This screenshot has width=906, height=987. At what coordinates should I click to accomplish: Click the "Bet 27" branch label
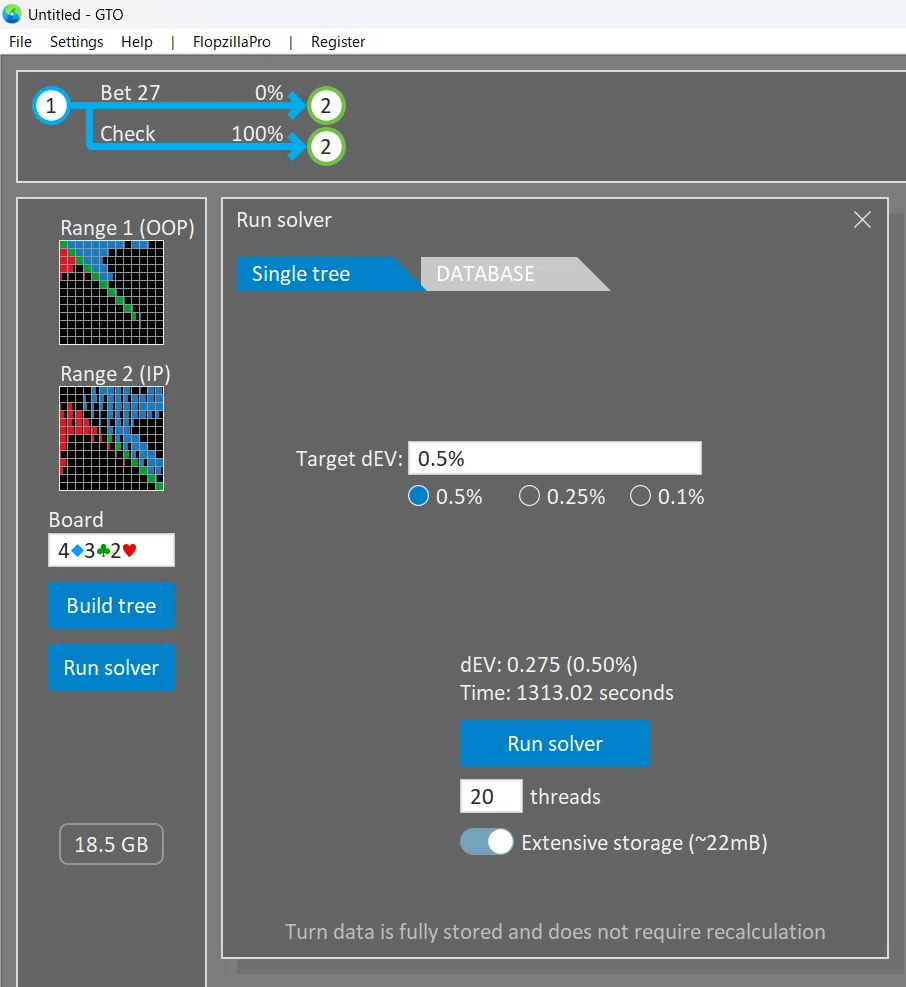coord(130,93)
